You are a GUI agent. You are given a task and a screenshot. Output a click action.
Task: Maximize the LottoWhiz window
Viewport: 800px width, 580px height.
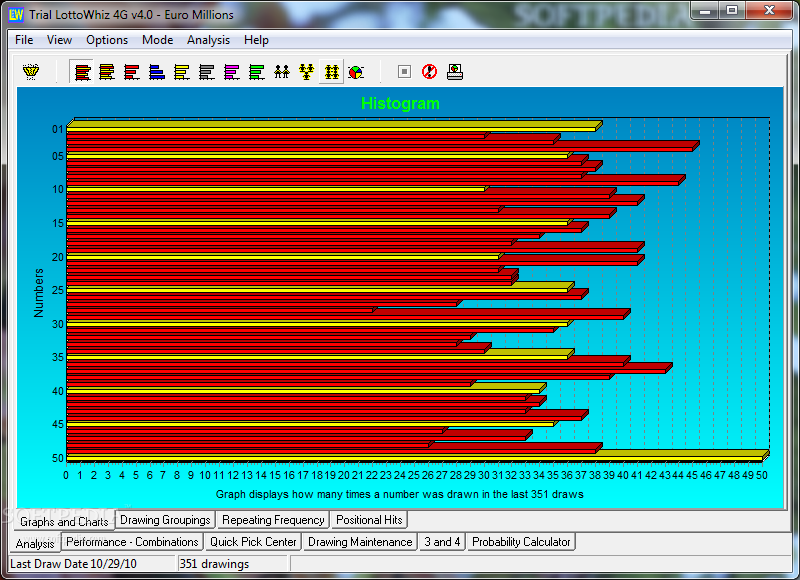pos(732,10)
